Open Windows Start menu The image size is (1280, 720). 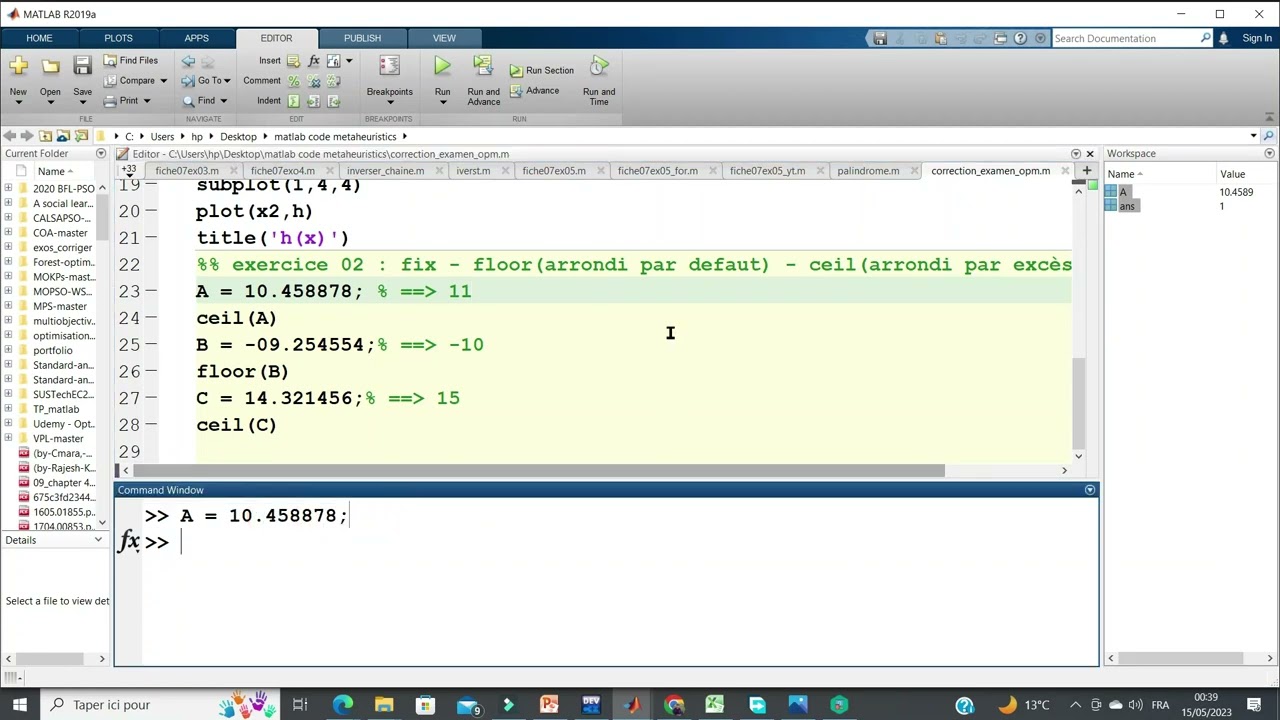click(20, 705)
